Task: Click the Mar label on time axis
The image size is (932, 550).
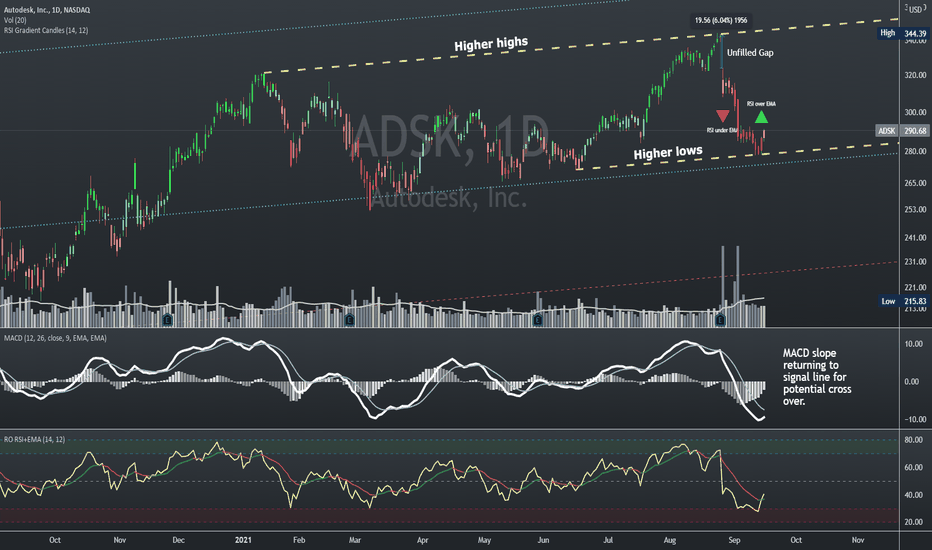Action: point(355,540)
